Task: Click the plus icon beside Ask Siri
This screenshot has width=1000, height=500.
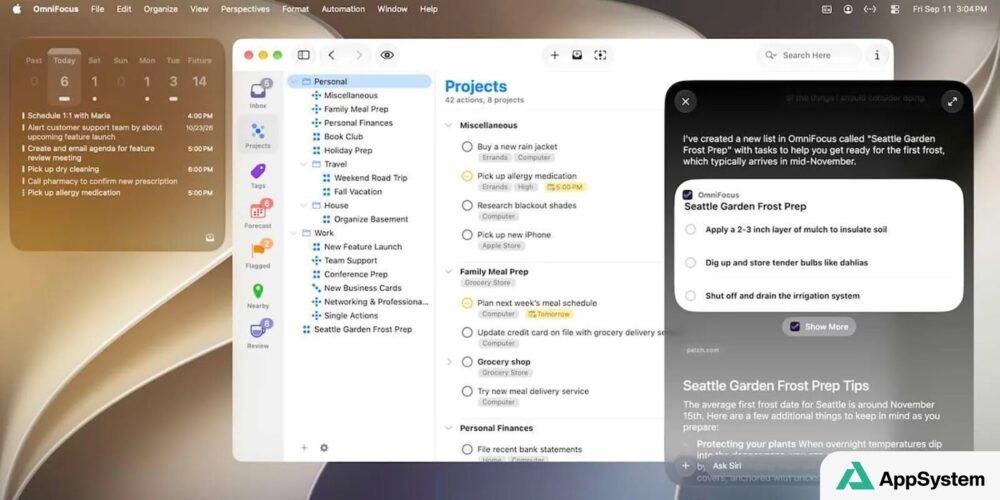Action: click(x=686, y=466)
